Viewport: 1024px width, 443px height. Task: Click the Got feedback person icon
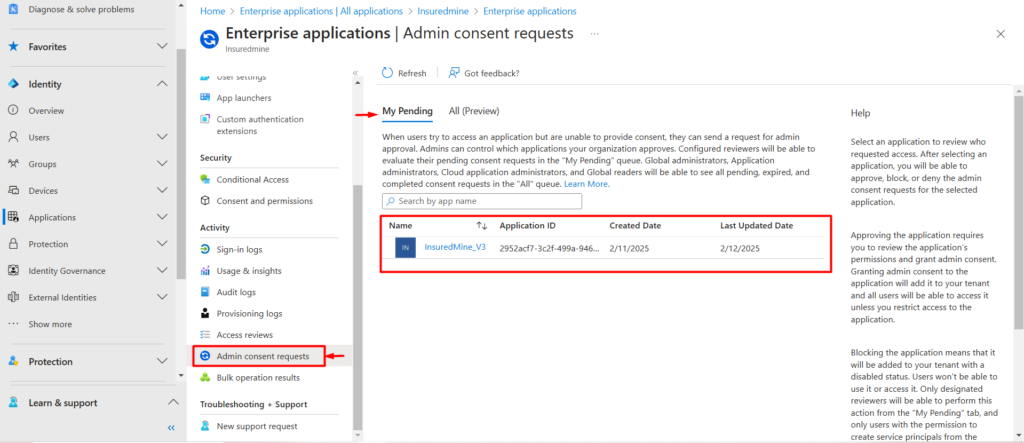tap(454, 73)
